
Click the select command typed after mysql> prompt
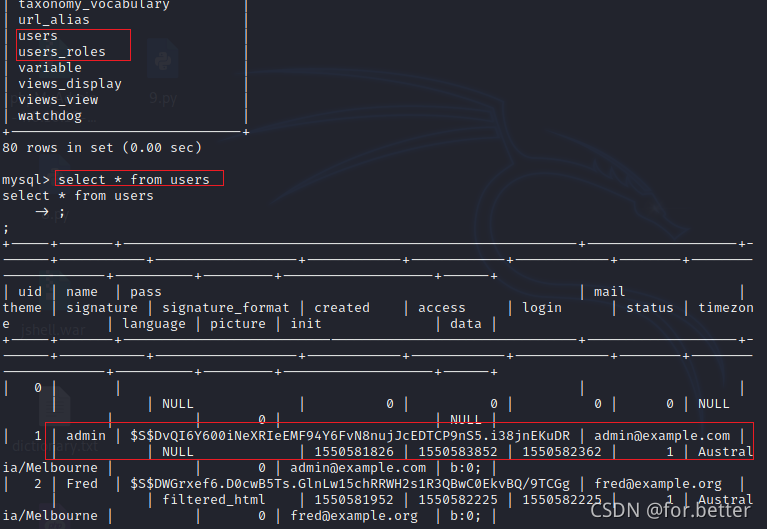tap(134, 180)
